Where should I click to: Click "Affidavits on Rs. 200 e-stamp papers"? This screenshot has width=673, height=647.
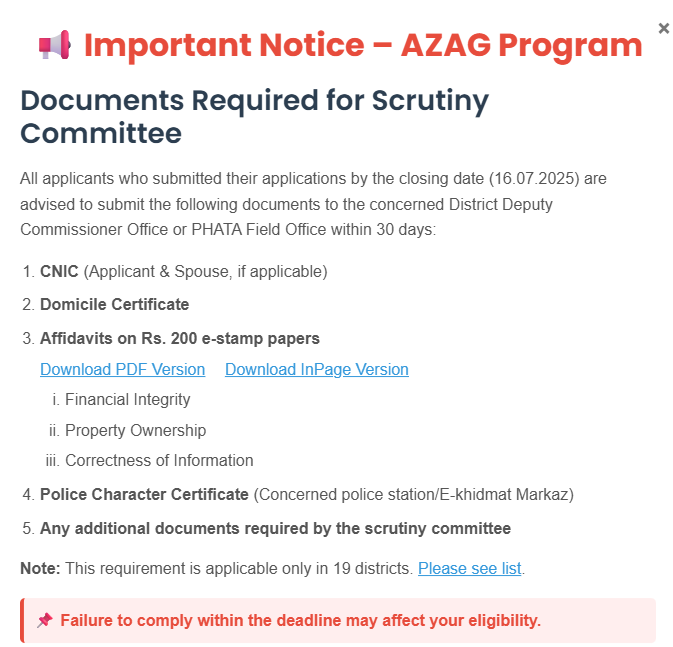180,339
